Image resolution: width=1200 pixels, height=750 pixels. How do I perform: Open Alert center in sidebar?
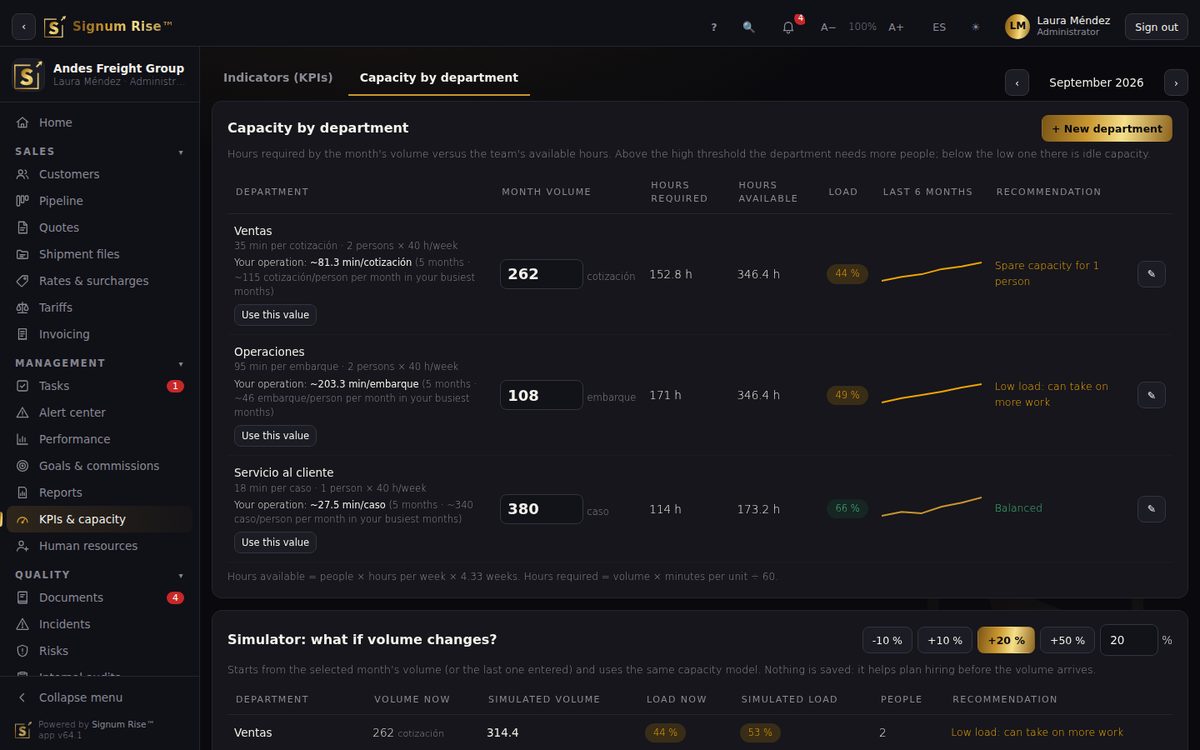tap(100, 412)
